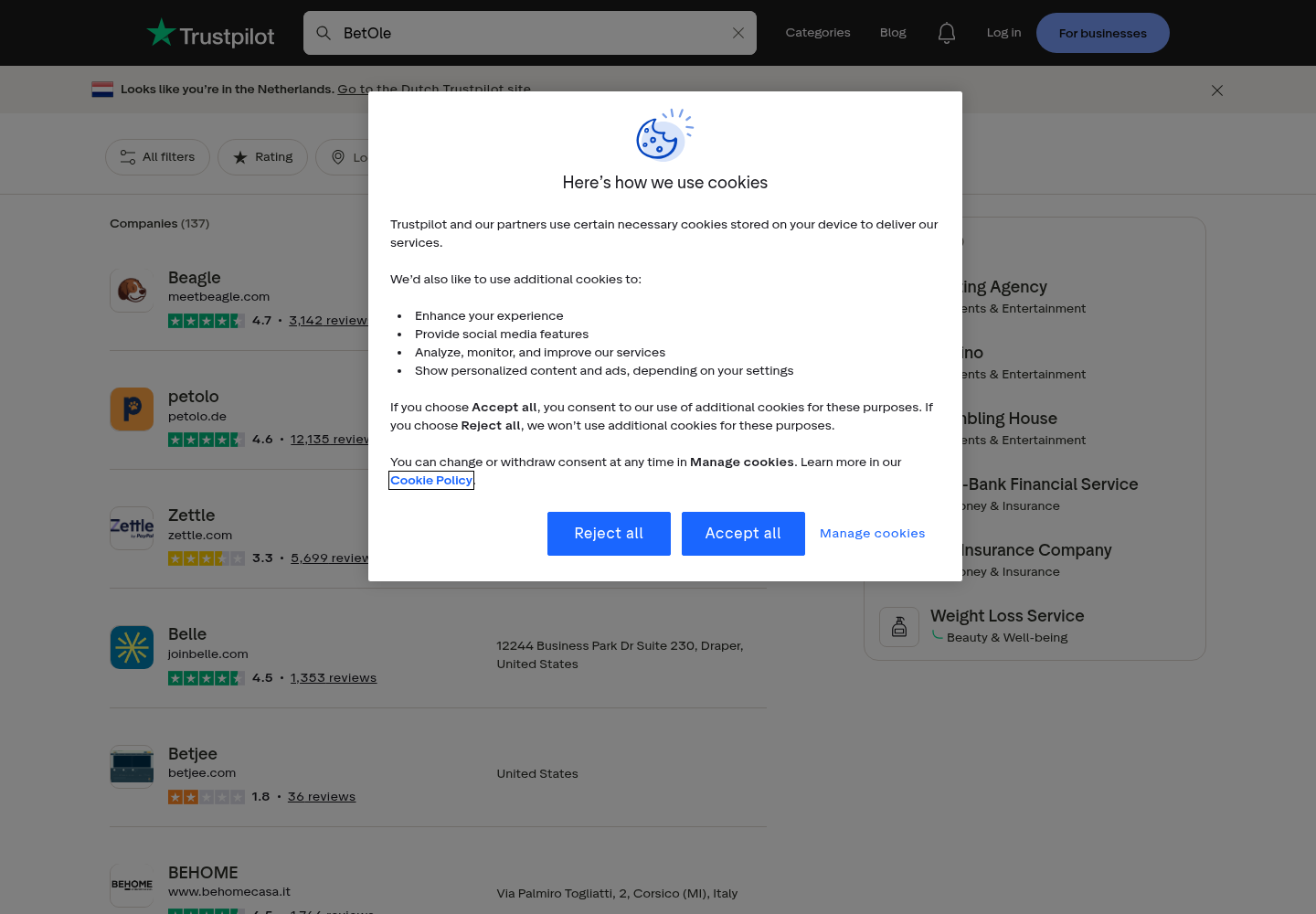Screen dimensions: 1316x914
Task: Click the Betjee company logo
Action: (x=132, y=767)
